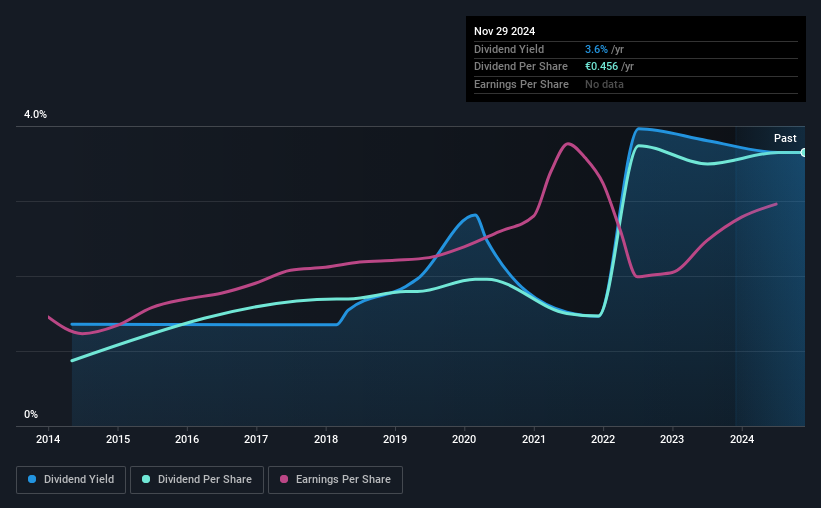
Task: Click the tooltip 'Dividend Per Share' row label
Action: pyautogui.click(x=520, y=67)
